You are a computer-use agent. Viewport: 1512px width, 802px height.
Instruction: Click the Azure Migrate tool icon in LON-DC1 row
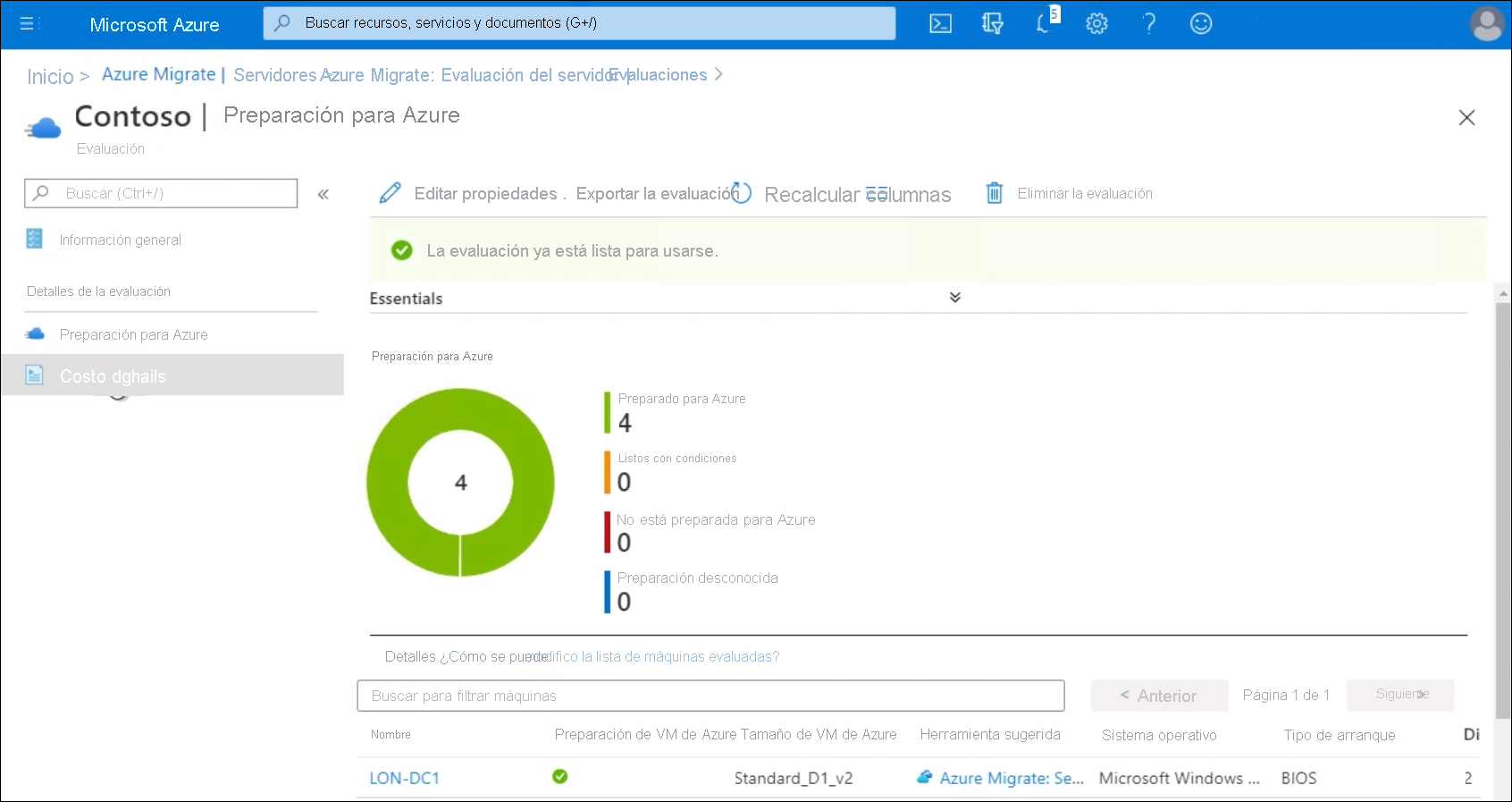(x=925, y=778)
